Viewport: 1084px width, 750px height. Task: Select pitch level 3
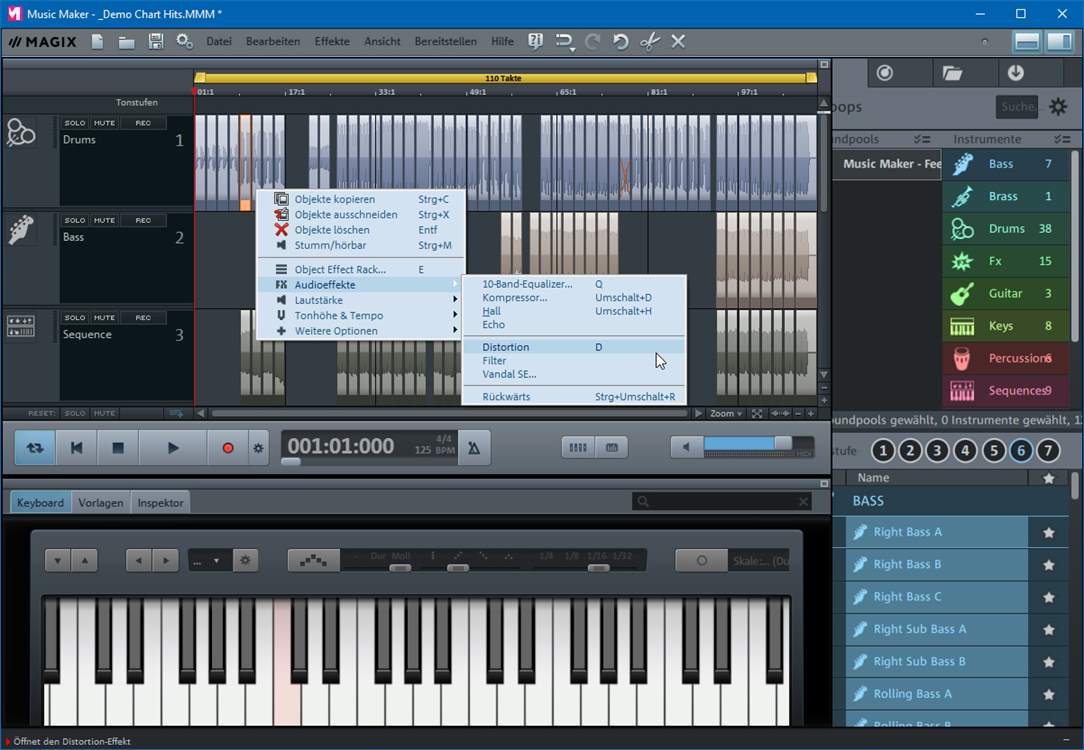coord(937,451)
